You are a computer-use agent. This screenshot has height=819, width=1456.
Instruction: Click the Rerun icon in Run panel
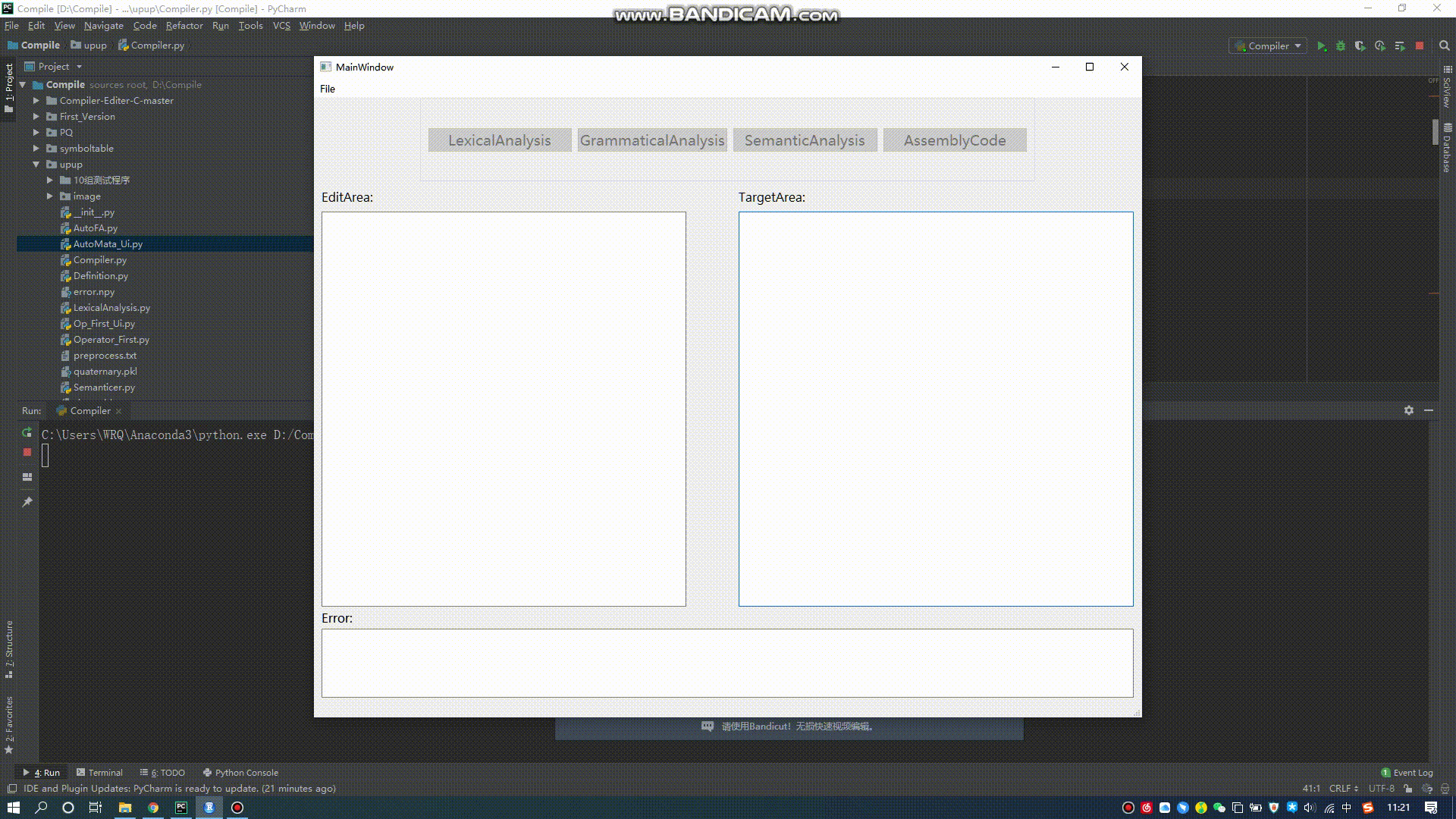(27, 433)
